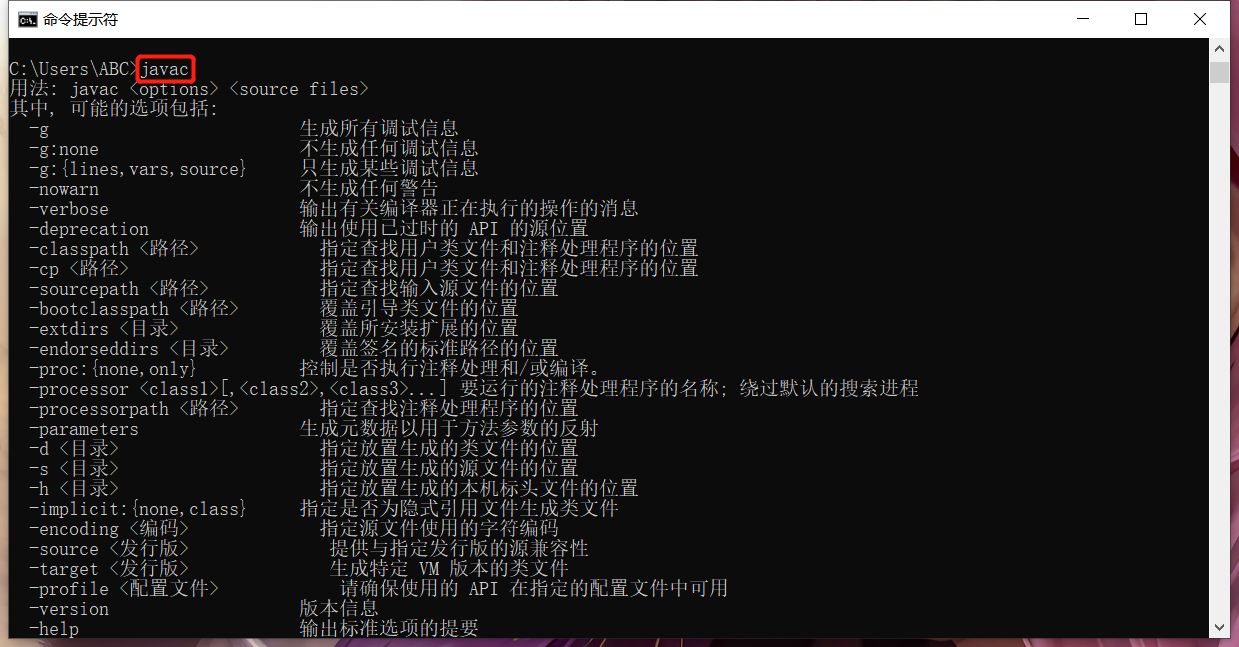1239x647 pixels.
Task: Click the -classpath <路径> option text
Action: 113,249
